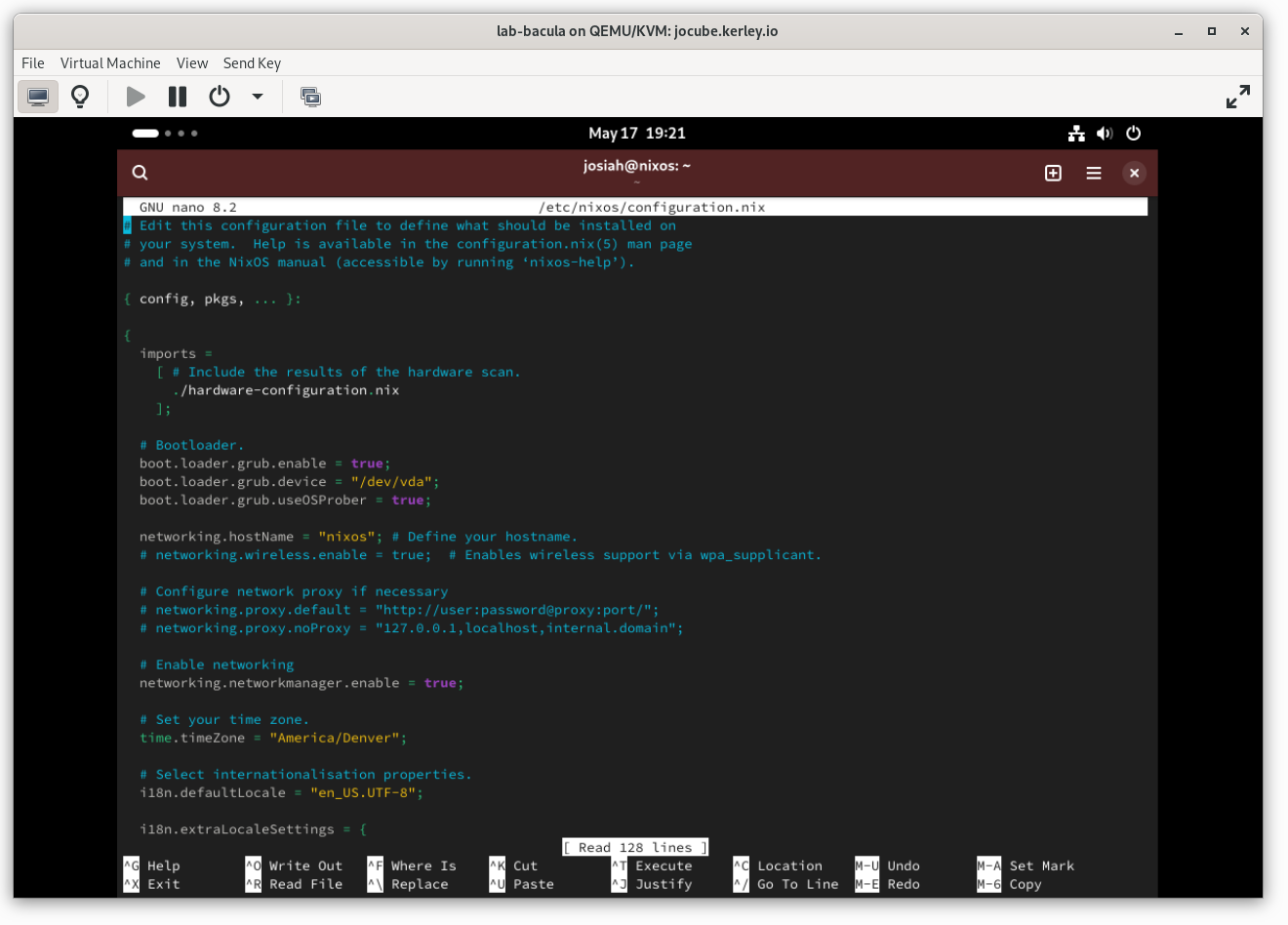Click the "/dev/vda" device string

tap(391, 482)
